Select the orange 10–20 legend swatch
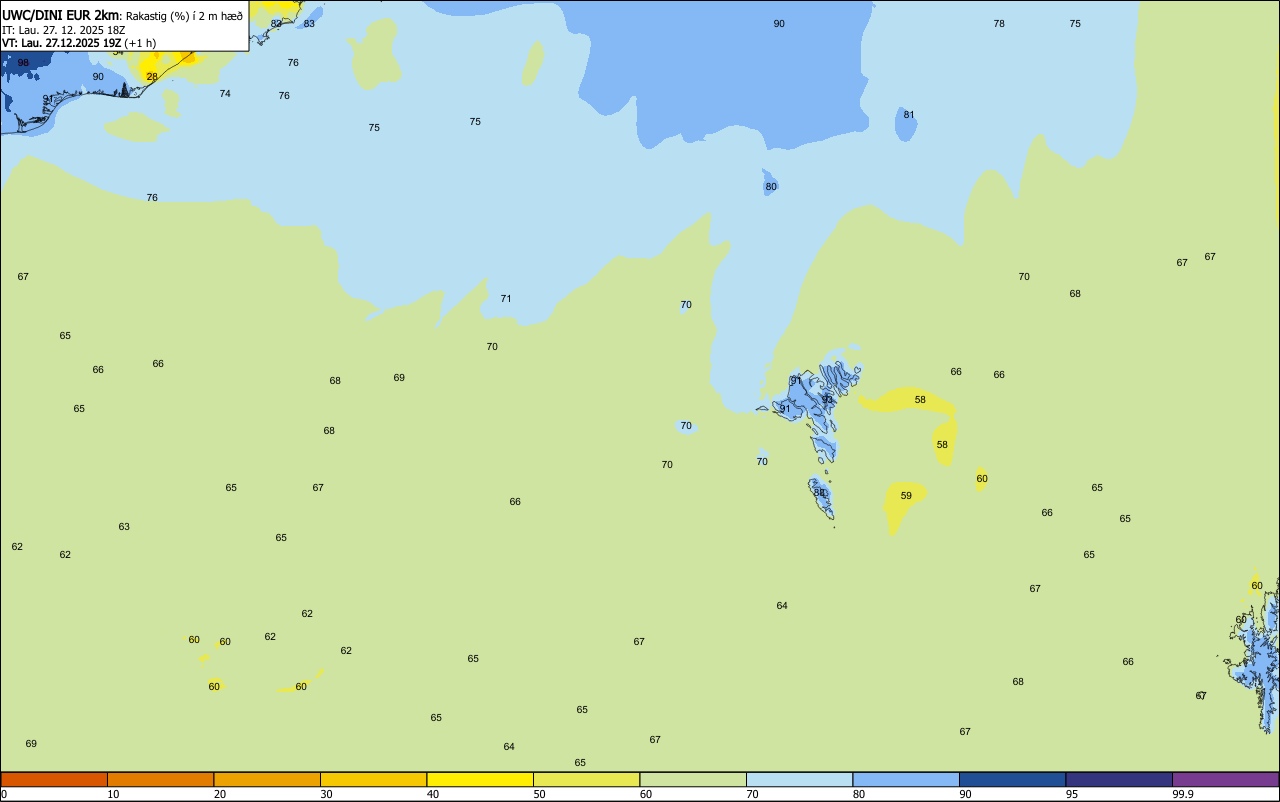This screenshot has width=1280, height=802. (x=160, y=779)
